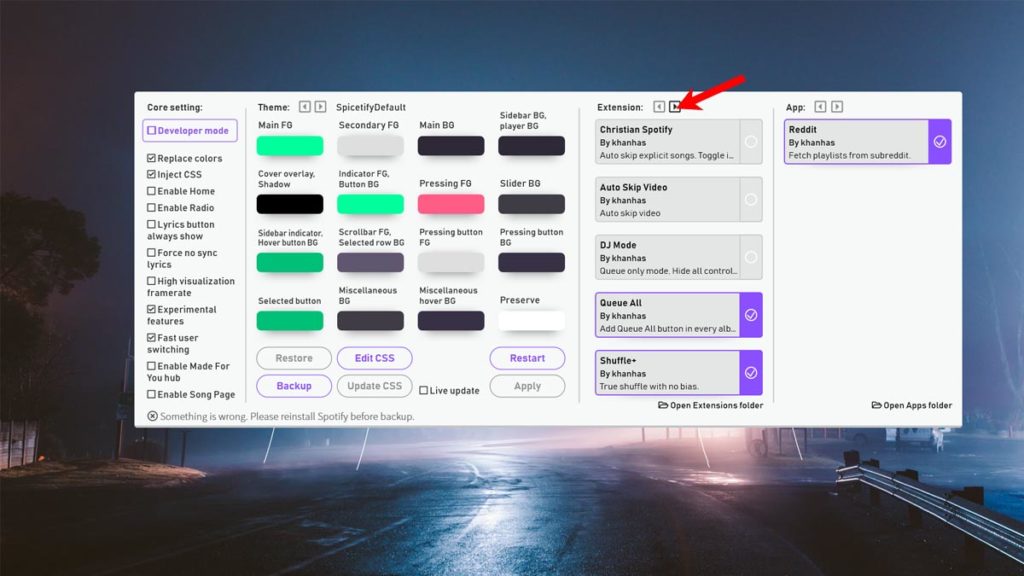Disable the Shuffle+ extension checkmark
Image resolution: width=1024 pixels, height=576 pixels.
point(751,372)
